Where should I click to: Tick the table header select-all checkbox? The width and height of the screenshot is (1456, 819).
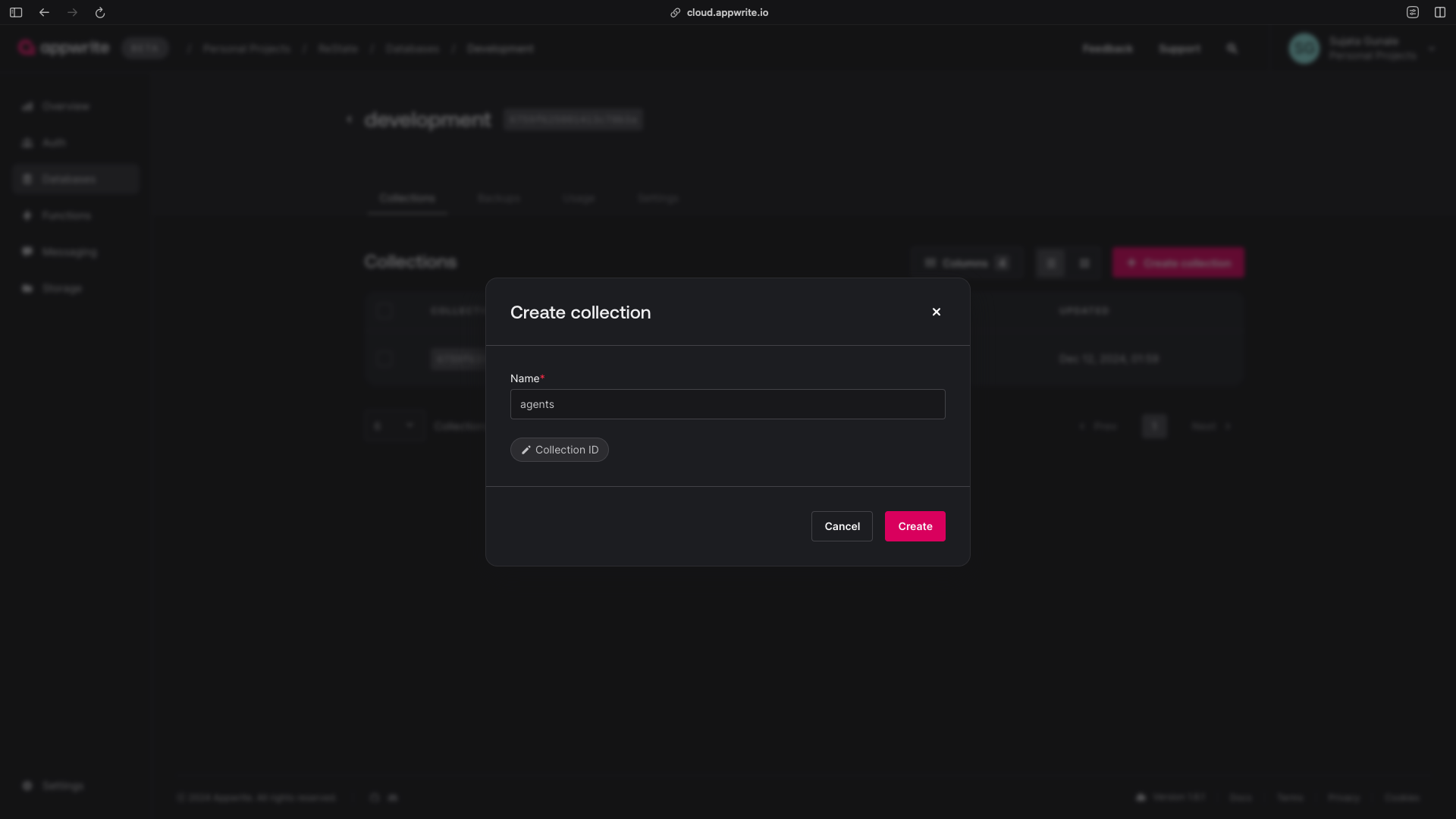click(x=384, y=310)
